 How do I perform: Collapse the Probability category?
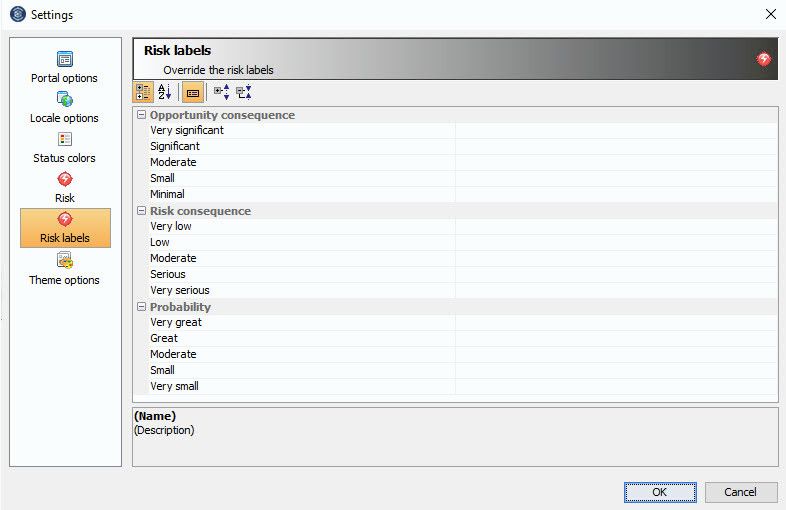pos(141,306)
